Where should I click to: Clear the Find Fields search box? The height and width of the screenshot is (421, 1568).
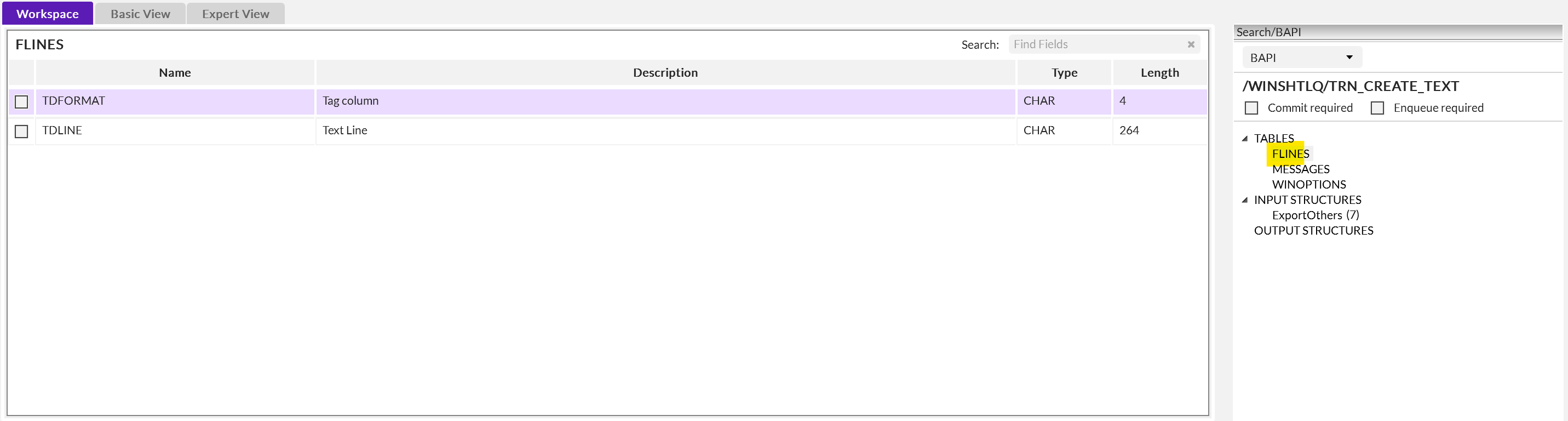(x=1191, y=44)
